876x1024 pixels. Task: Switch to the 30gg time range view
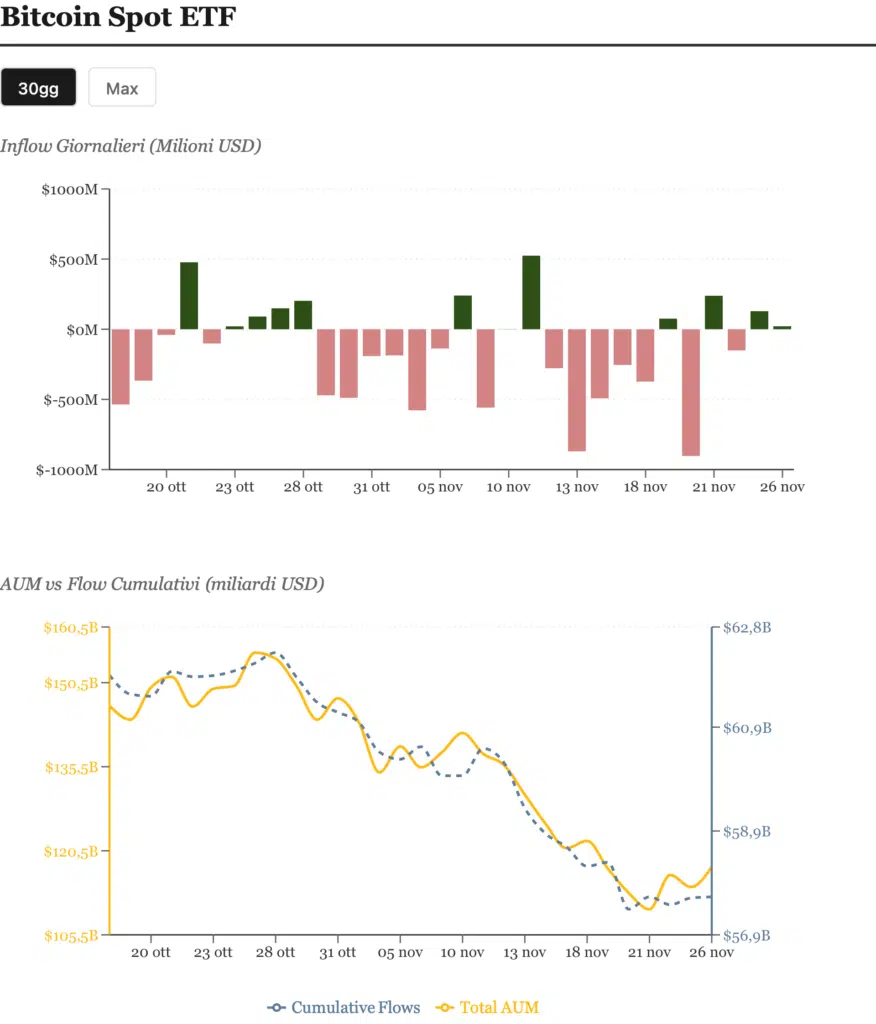(x=39, y=88)
